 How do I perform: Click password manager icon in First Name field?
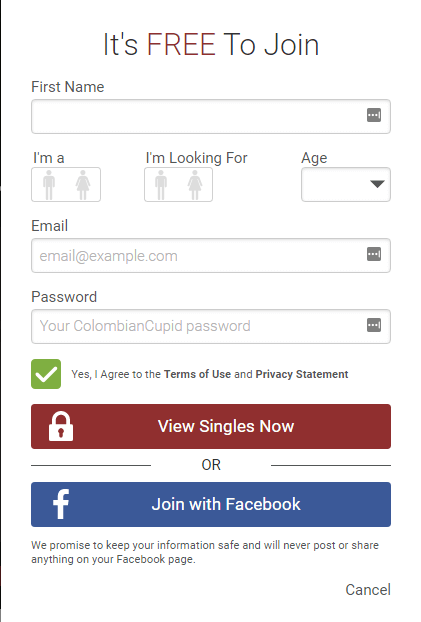(374, 115)
